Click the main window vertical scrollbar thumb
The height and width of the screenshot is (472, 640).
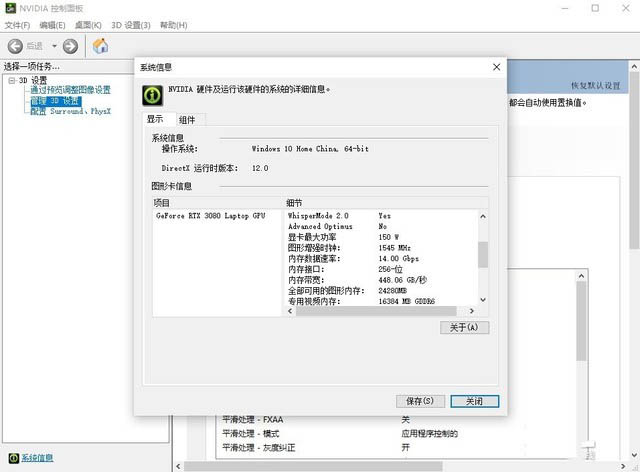(634, 160)
